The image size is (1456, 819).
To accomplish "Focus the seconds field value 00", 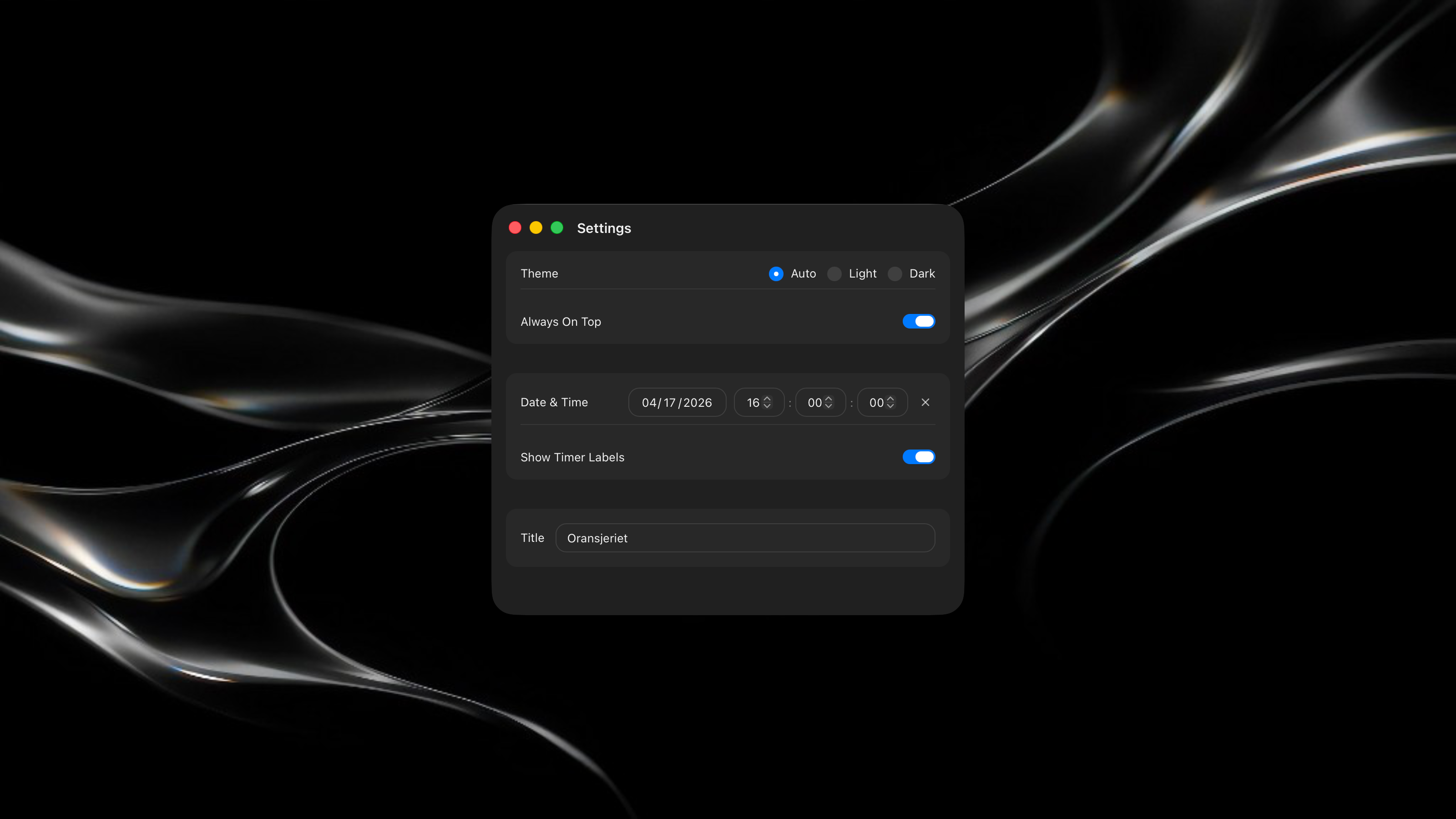I will pyautogui.click(x=875, y=402).
